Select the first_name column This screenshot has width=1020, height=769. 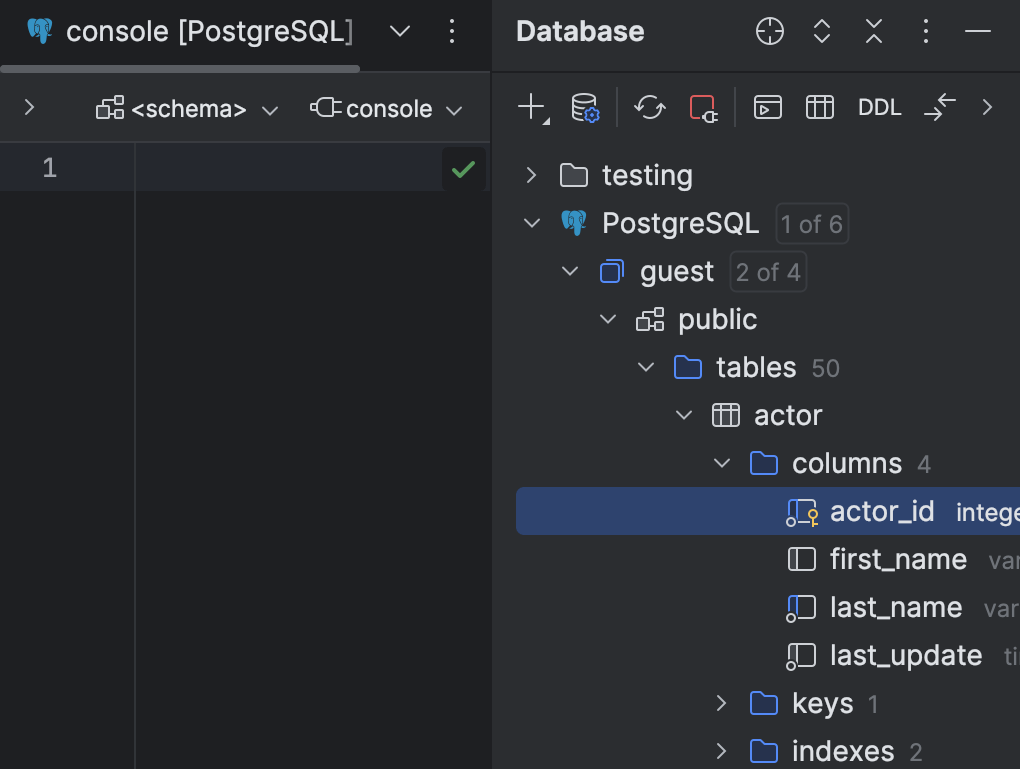(x=897, y=559)
